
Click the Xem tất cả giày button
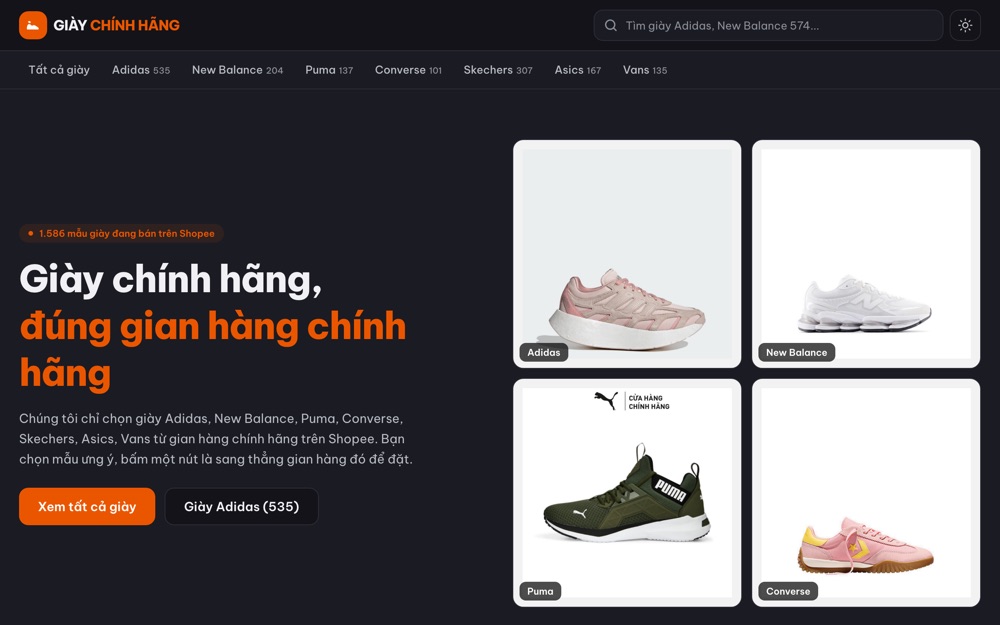(x=87, y=506)
